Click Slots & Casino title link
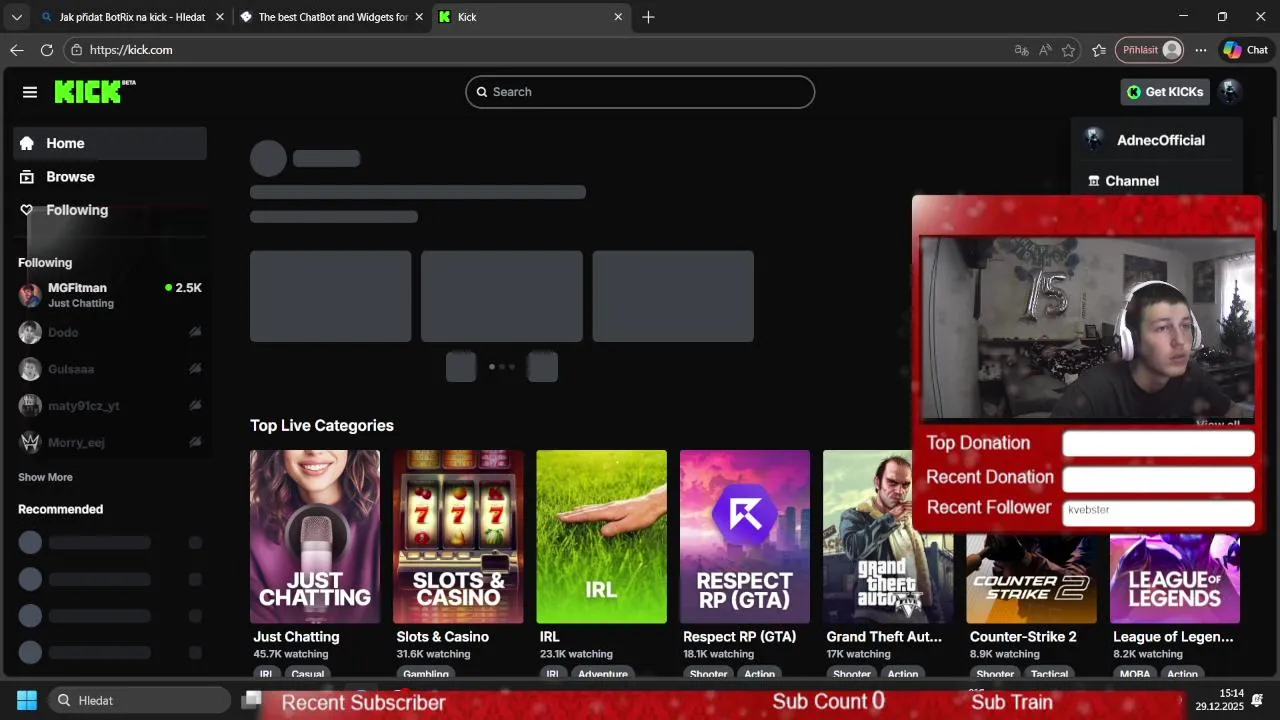Viewport: 1280px width, 720px height. tap(443, 637)
